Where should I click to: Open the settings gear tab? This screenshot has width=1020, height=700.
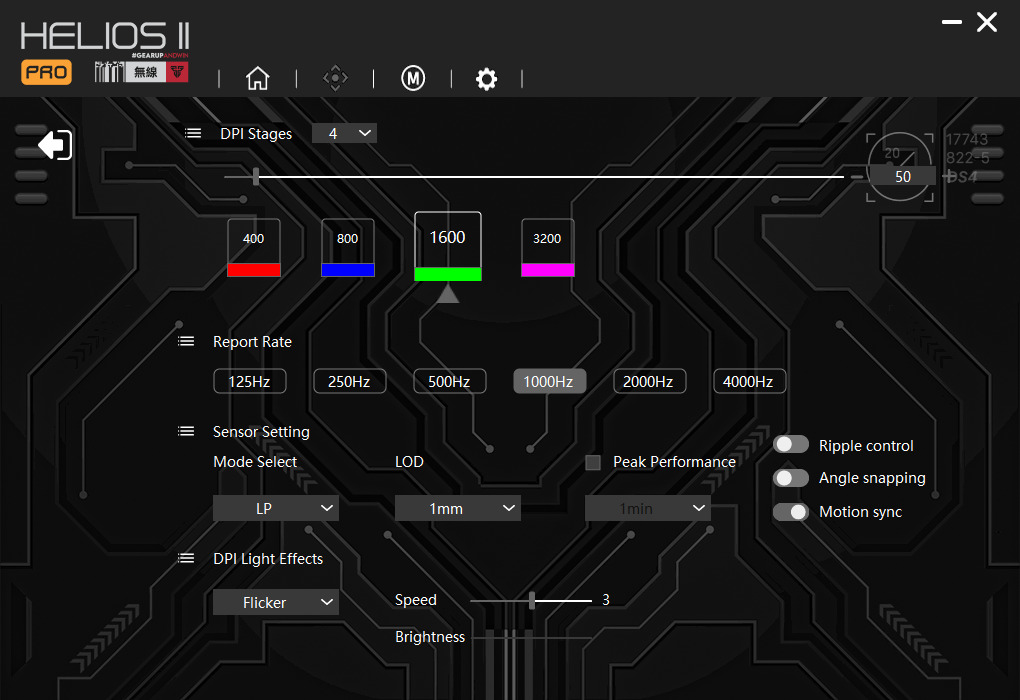(x=487, y=79)
